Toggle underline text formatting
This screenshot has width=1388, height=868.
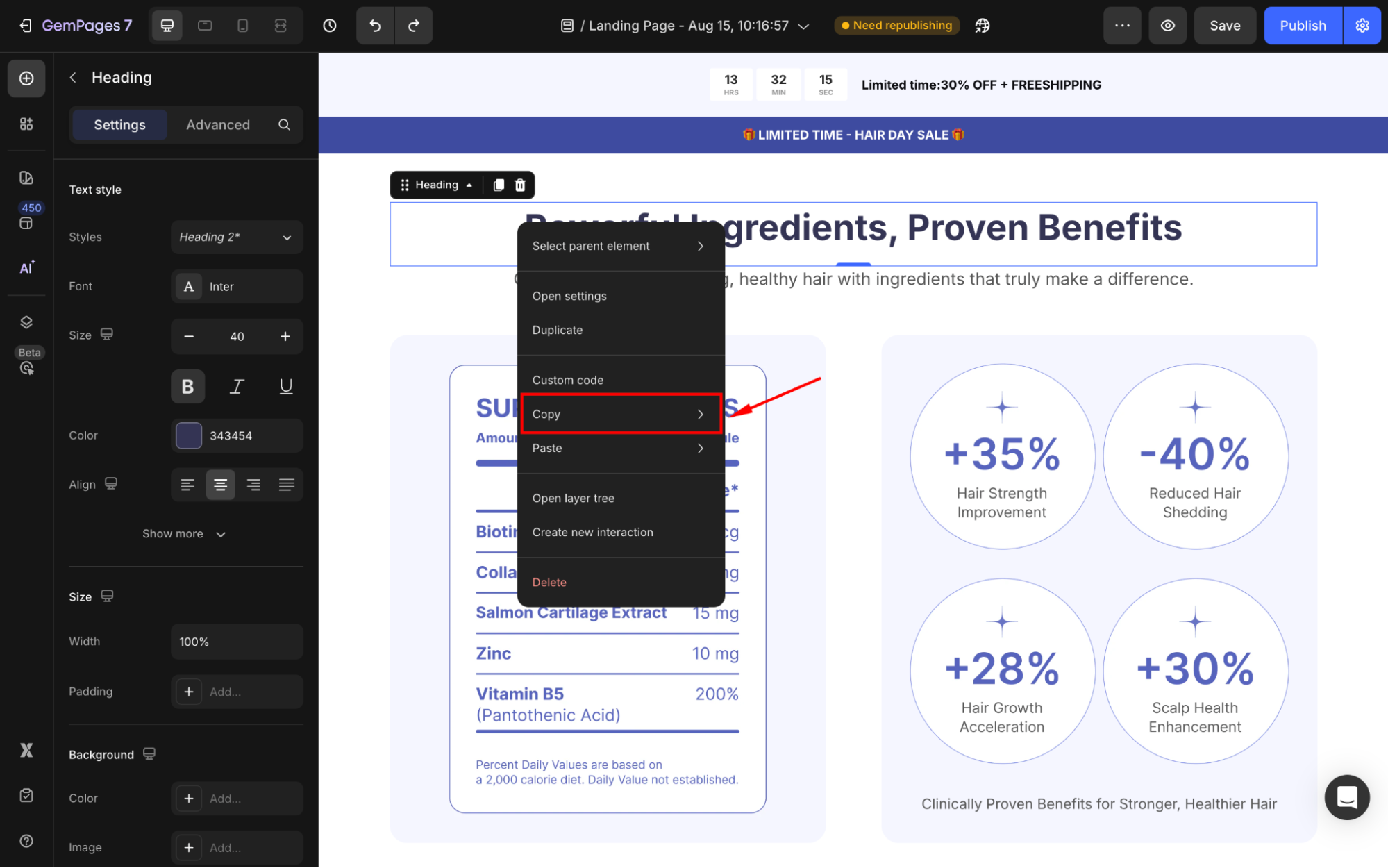pyautogui.click(x=285, y=387)
